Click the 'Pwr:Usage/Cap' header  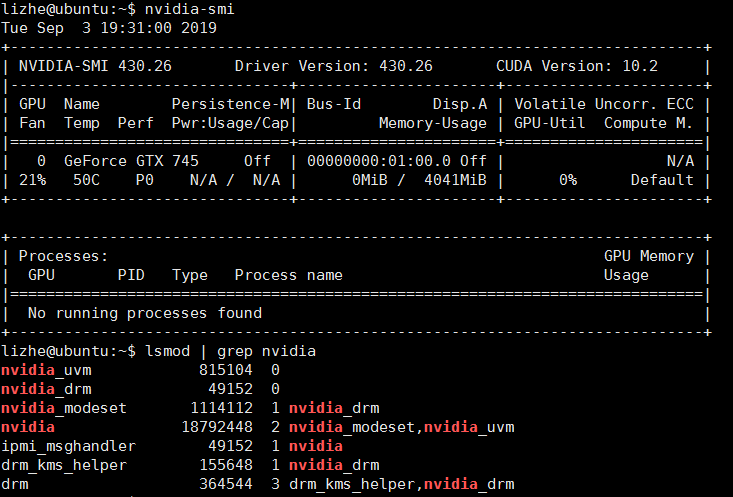click(230, 123)
